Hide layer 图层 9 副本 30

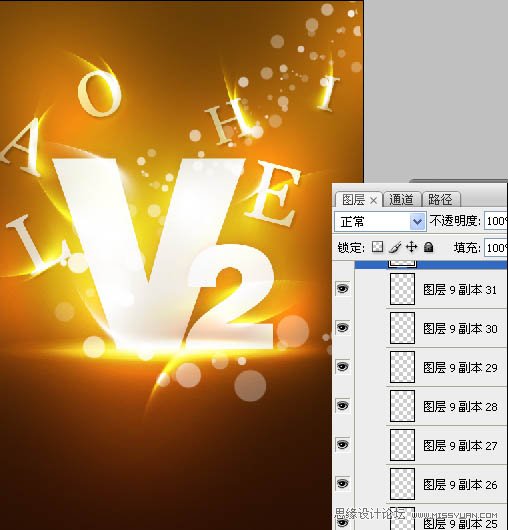click(343, 328)
